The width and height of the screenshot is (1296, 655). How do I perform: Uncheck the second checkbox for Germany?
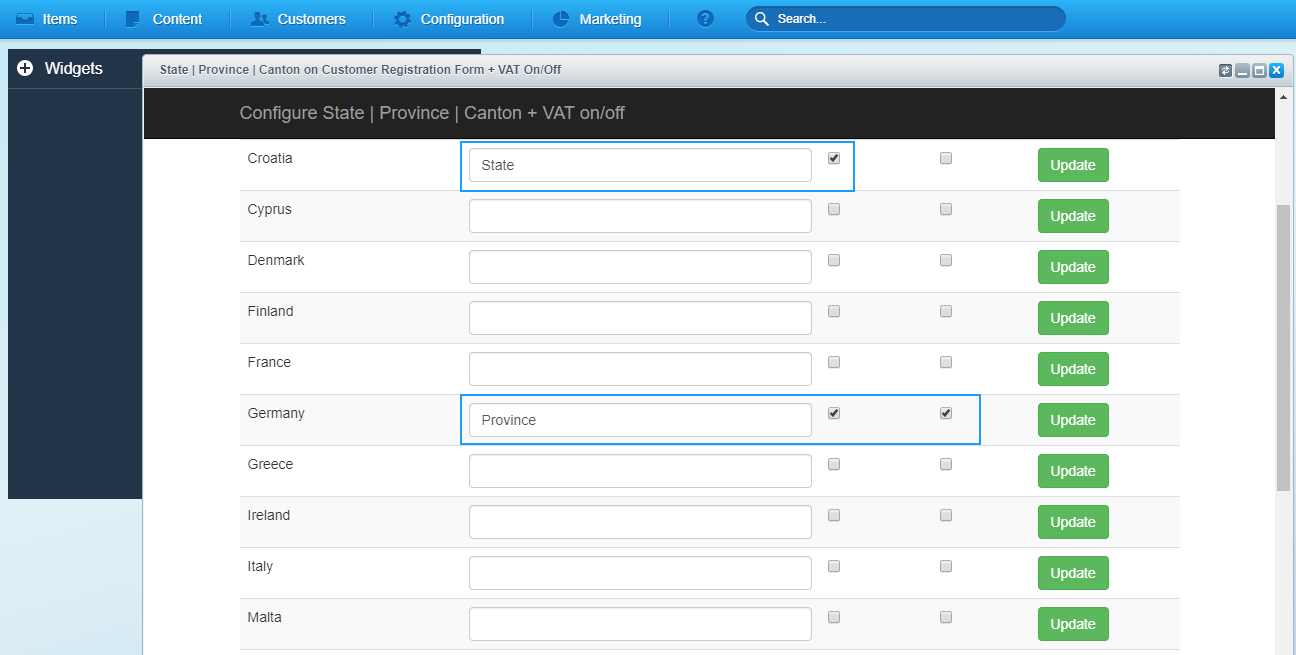(x=946, y=413)
